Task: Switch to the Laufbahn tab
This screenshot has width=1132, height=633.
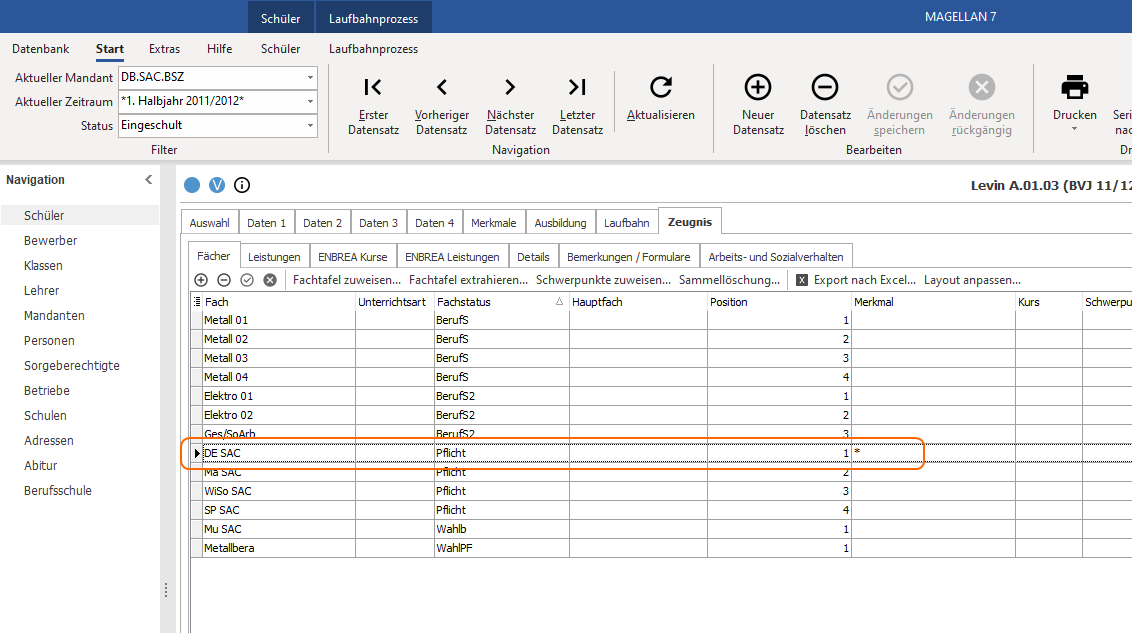Action: tap(627, 223)
